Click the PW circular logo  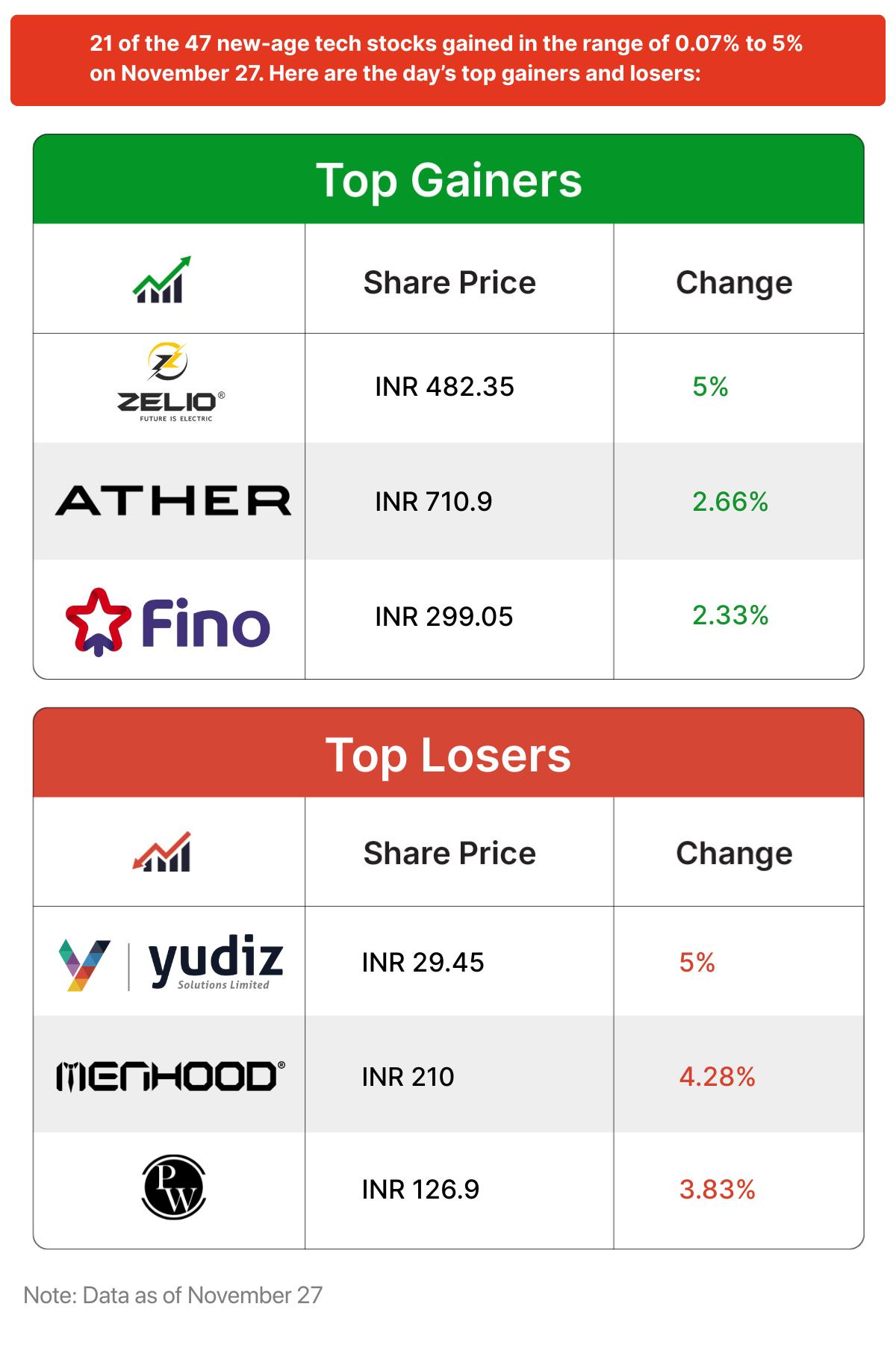click(x=173, y=1187)
